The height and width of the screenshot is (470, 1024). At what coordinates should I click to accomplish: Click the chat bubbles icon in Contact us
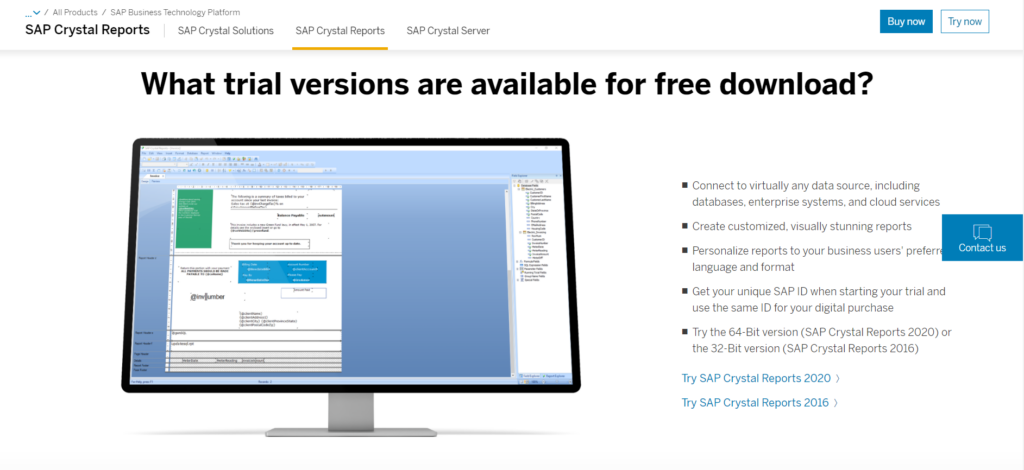tap(982, 232)
